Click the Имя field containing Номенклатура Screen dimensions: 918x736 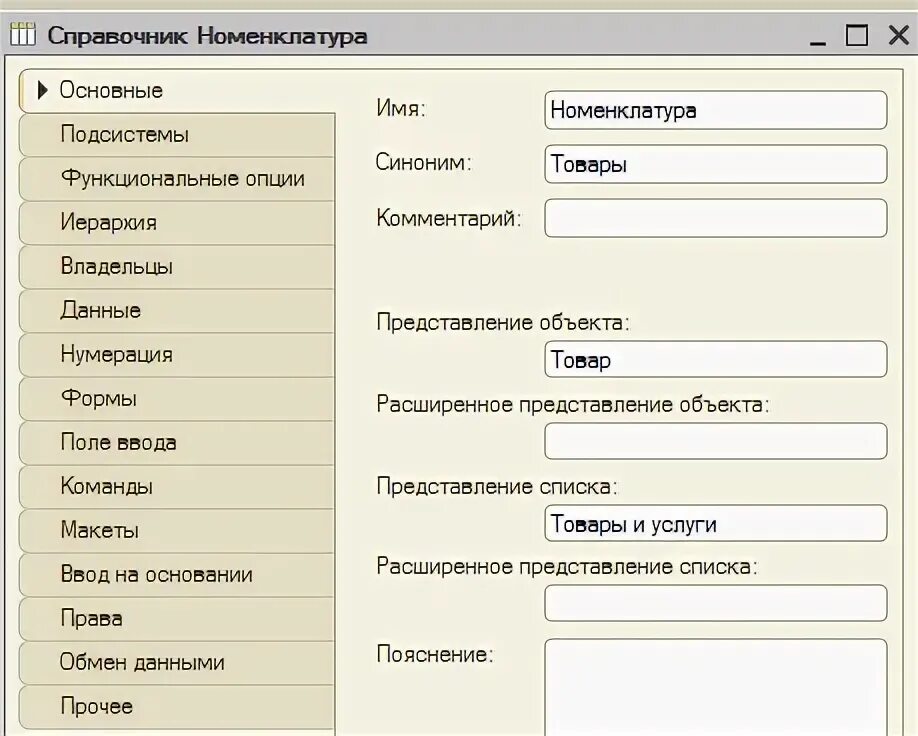click(715, 110)
